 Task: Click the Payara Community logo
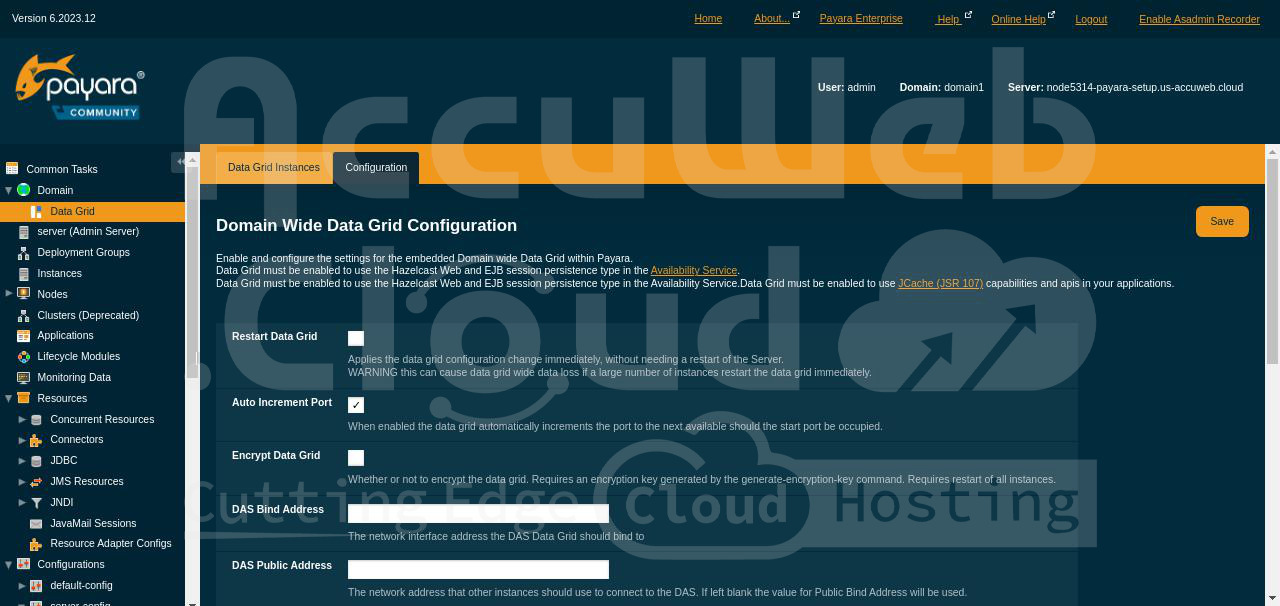tap(80, 87)
